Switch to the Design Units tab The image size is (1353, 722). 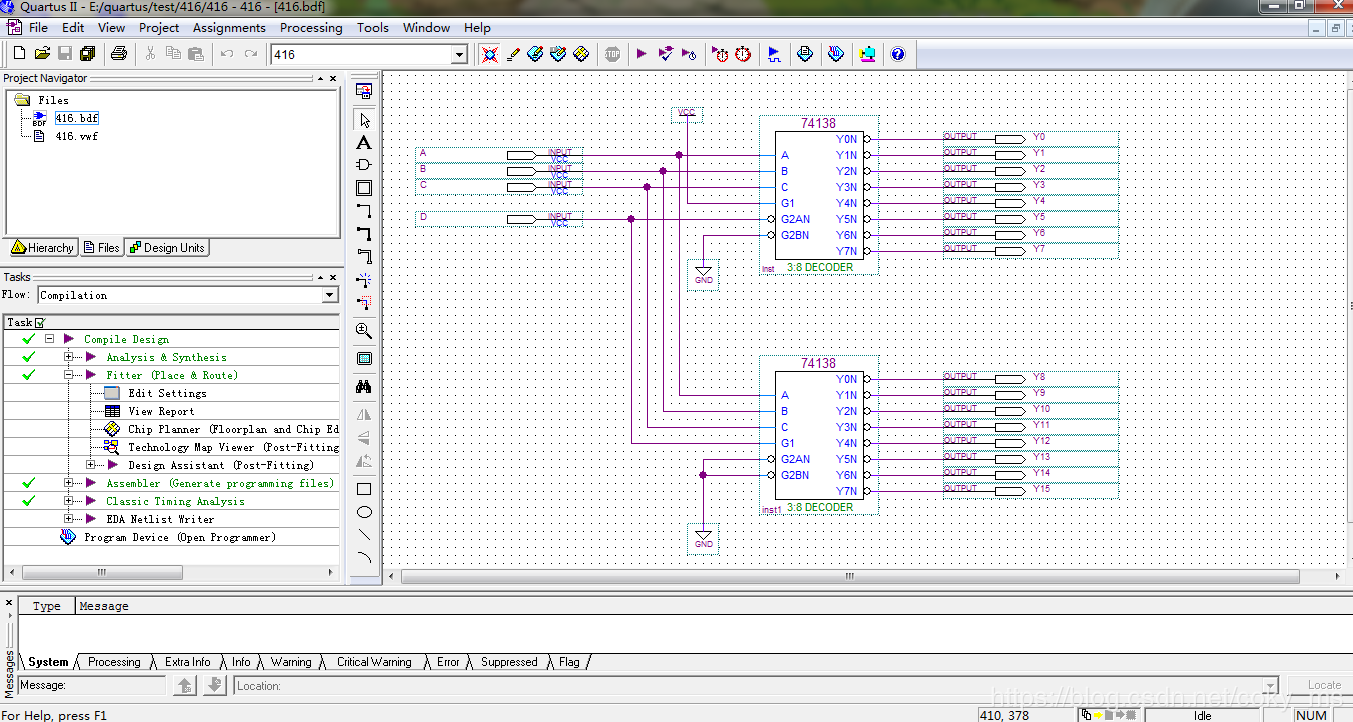point(167,248)
